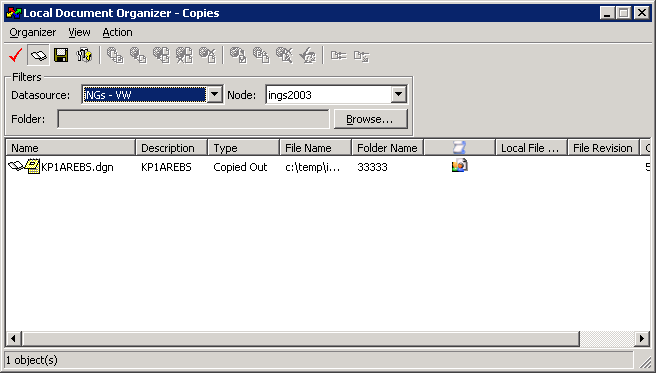Open the Organizer menu
This screenshot has width=656, height=373.
[33, 32]
